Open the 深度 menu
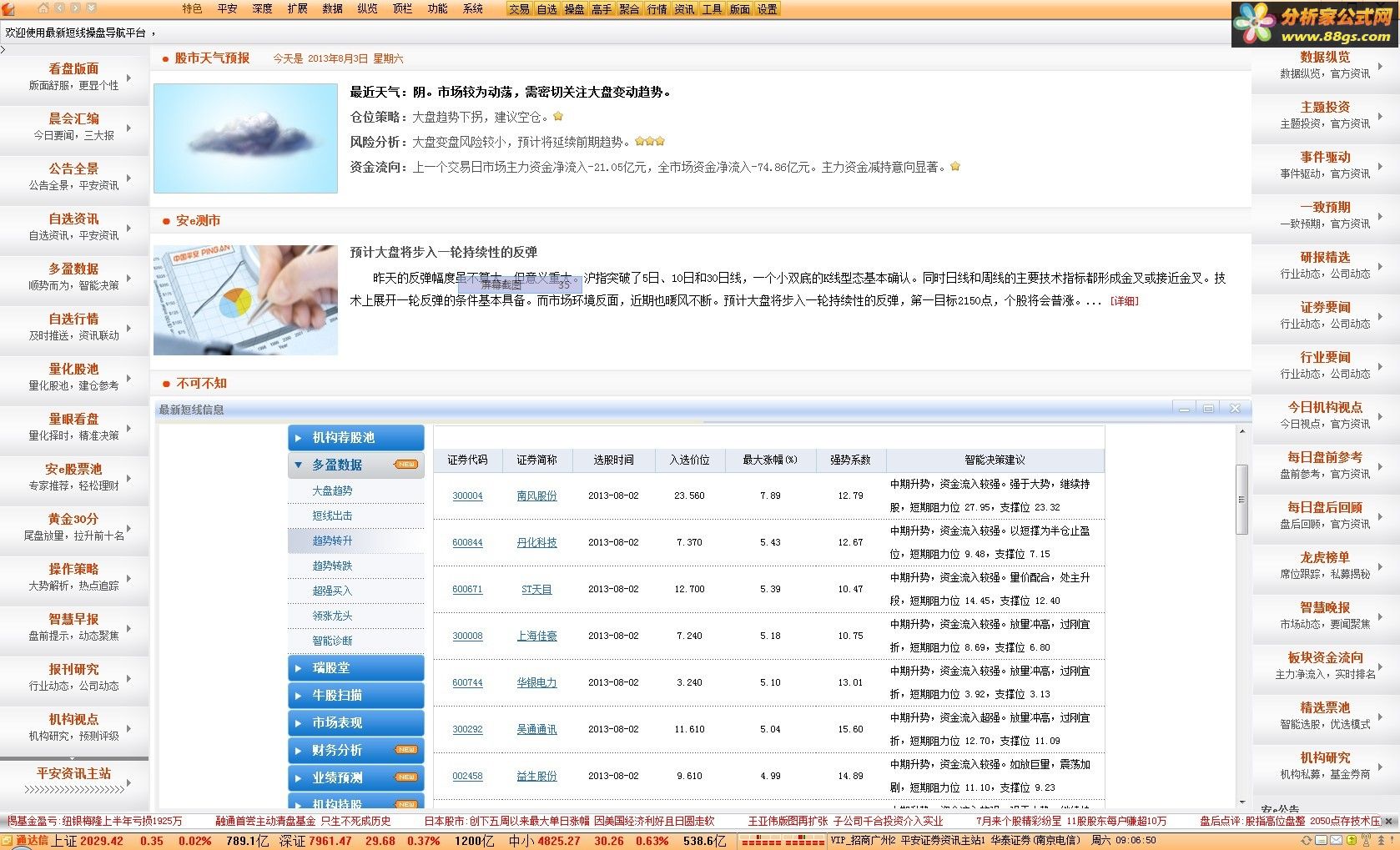The image size is (1400, 850). 262,8
